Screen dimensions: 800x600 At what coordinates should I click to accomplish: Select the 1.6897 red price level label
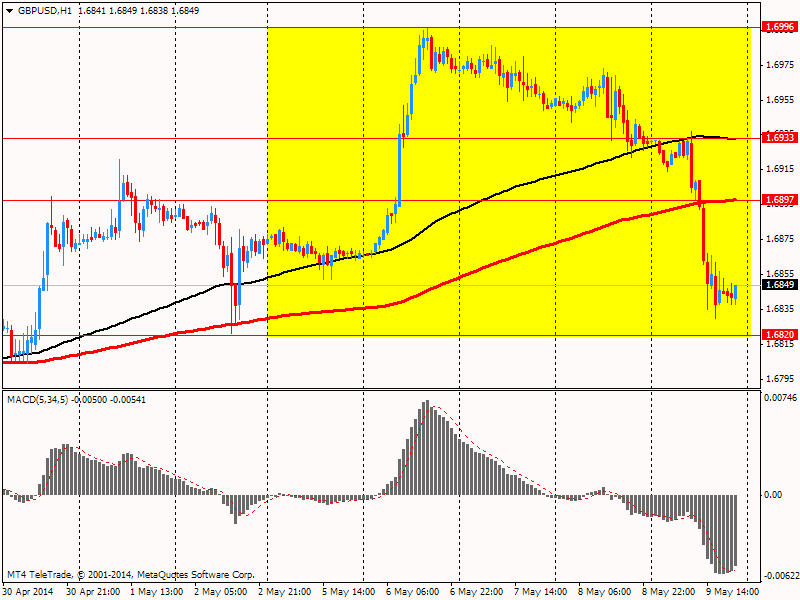(x=780, y=200)
